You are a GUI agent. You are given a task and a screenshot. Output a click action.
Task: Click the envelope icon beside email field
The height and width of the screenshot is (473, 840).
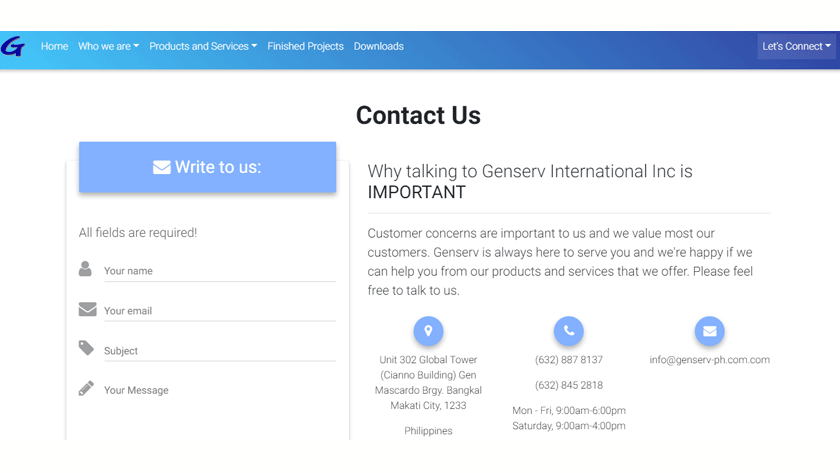[x=88, y=309]
